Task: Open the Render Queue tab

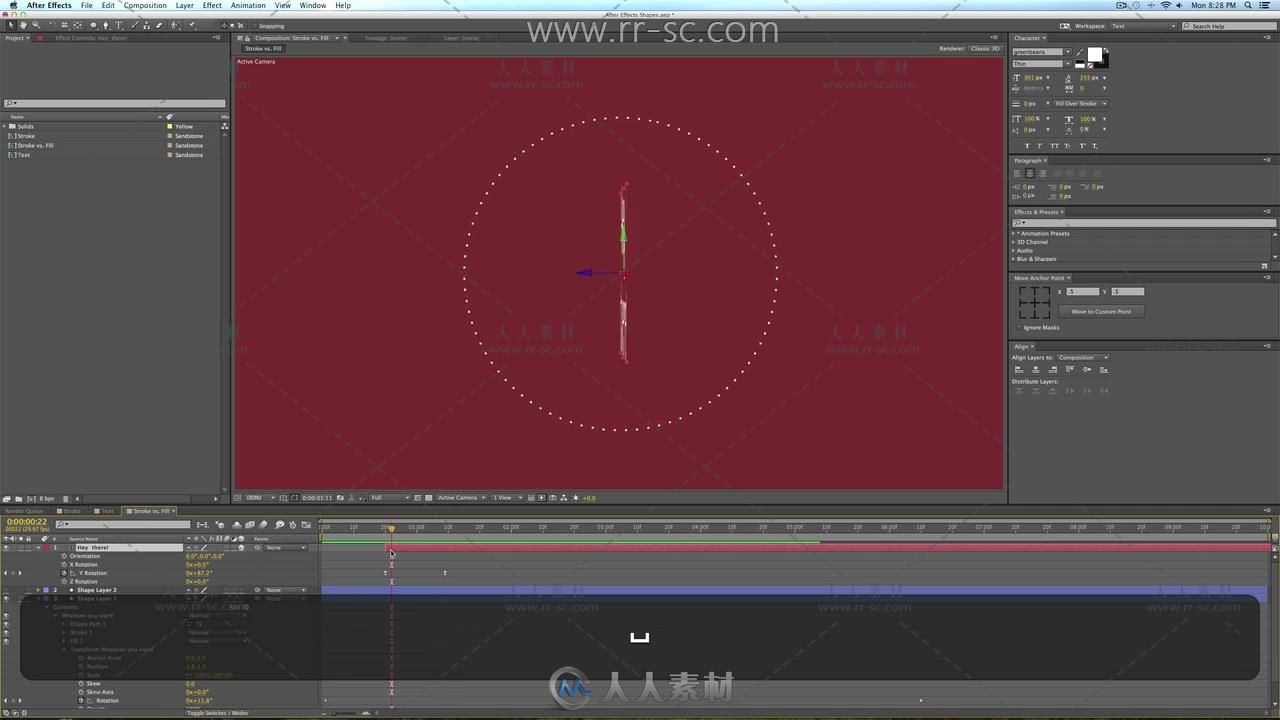Action: tap(25, 511)
